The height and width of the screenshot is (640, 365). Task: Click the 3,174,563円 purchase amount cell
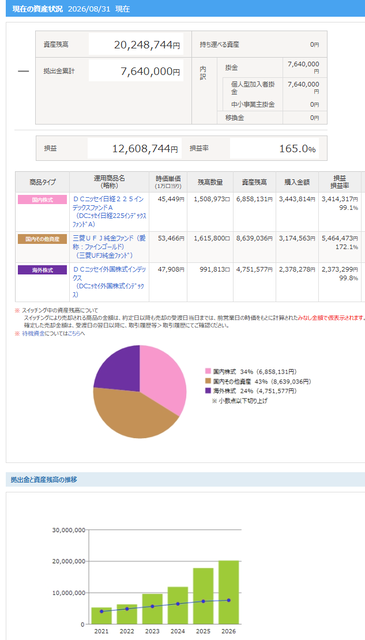pyautogui.click(x=297, y=238)
